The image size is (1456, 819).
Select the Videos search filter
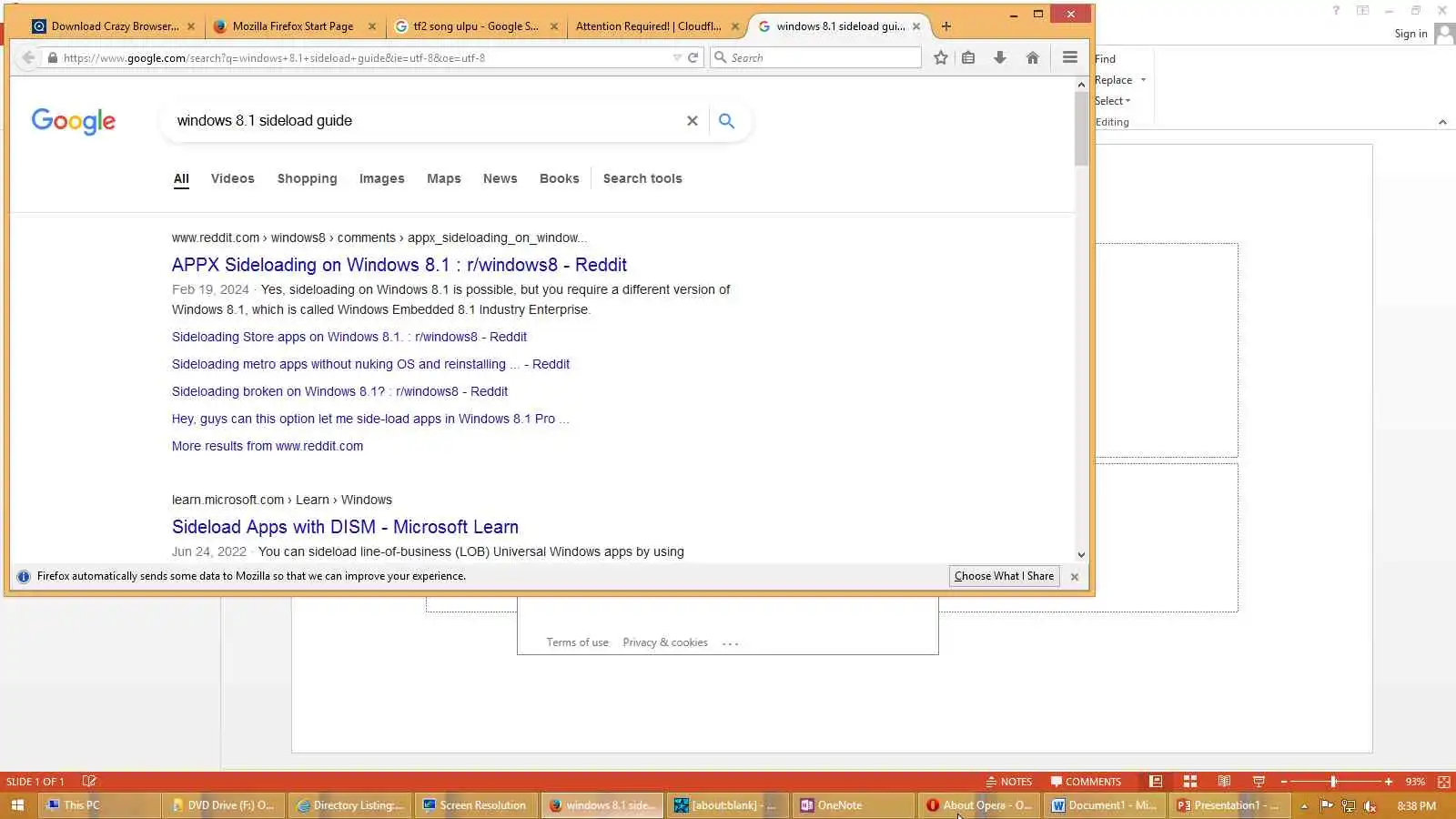coord(233,178)
